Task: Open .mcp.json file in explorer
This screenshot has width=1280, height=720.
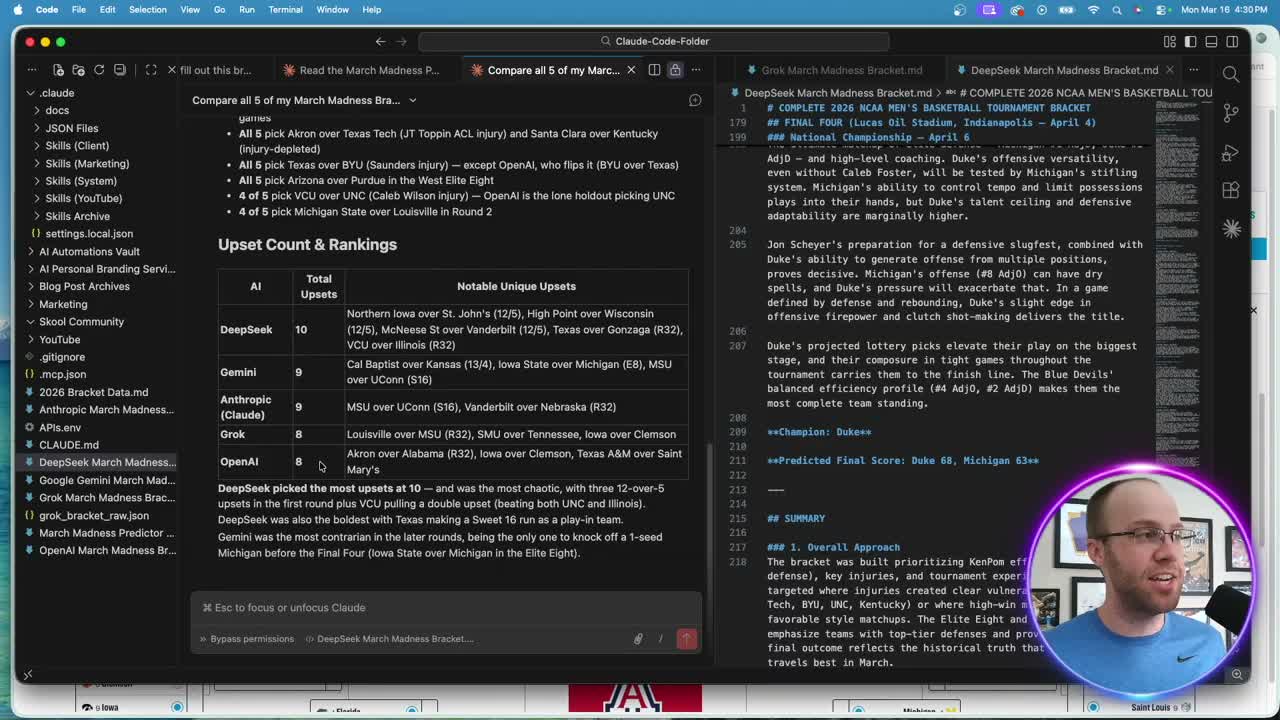Action: (x=62, y=374)
